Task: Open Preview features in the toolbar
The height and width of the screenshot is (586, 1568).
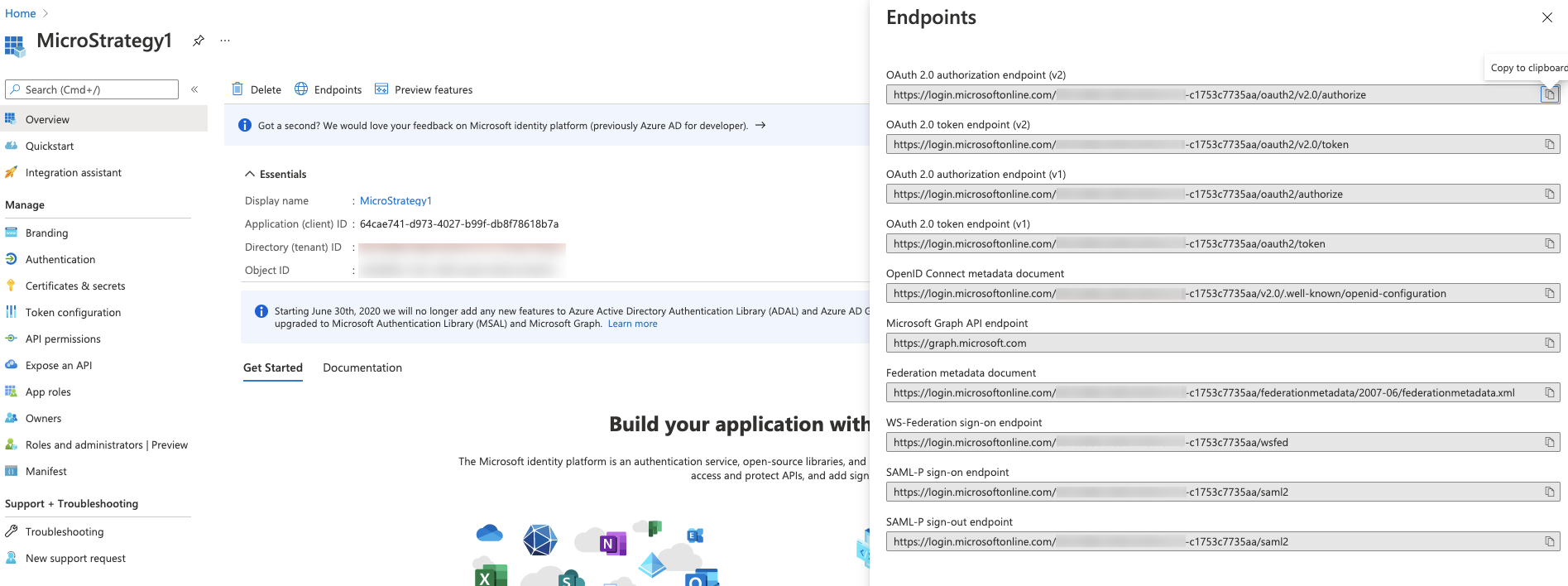Action: pos(424,89)
